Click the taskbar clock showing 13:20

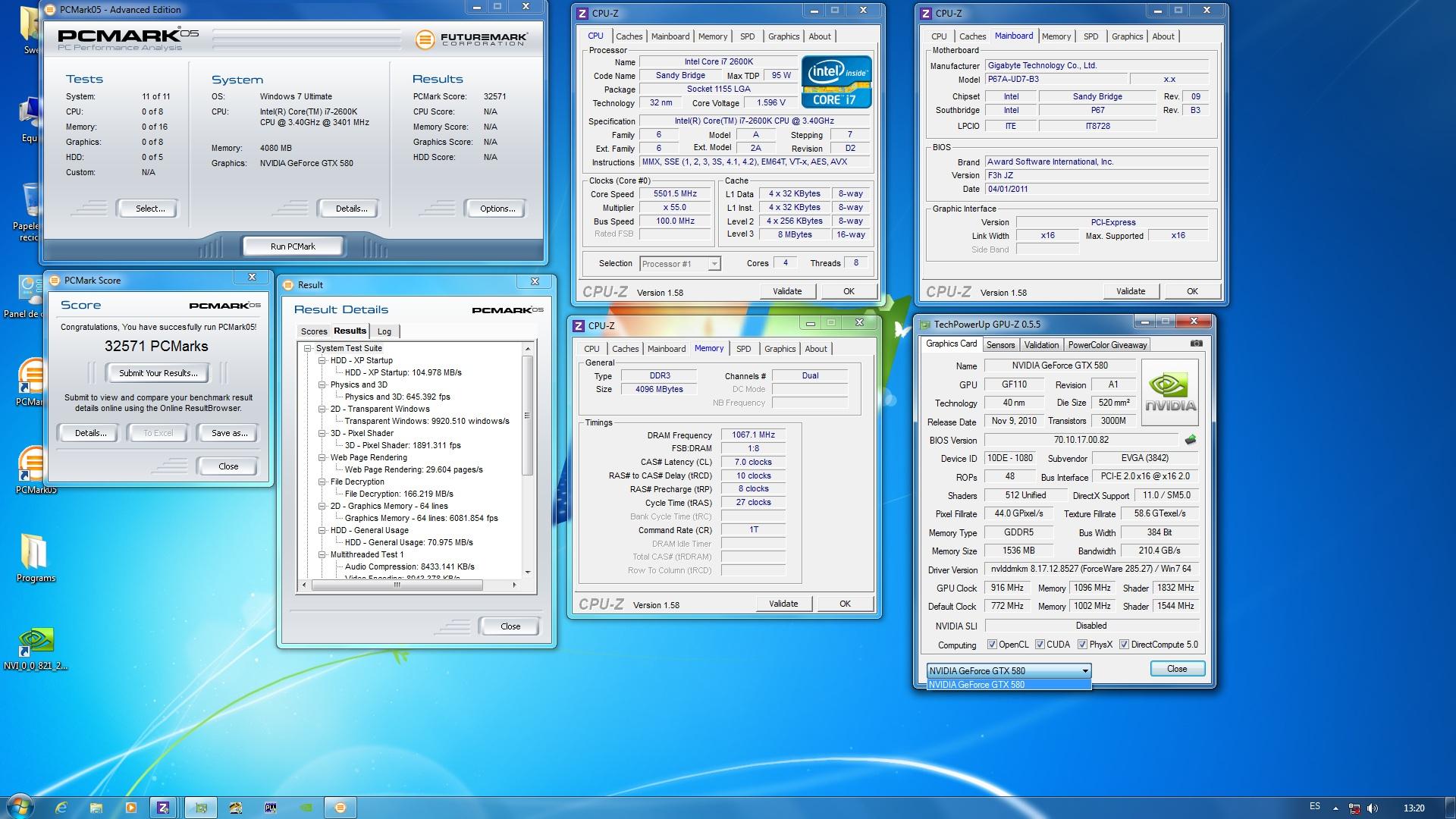[1414, 808]
